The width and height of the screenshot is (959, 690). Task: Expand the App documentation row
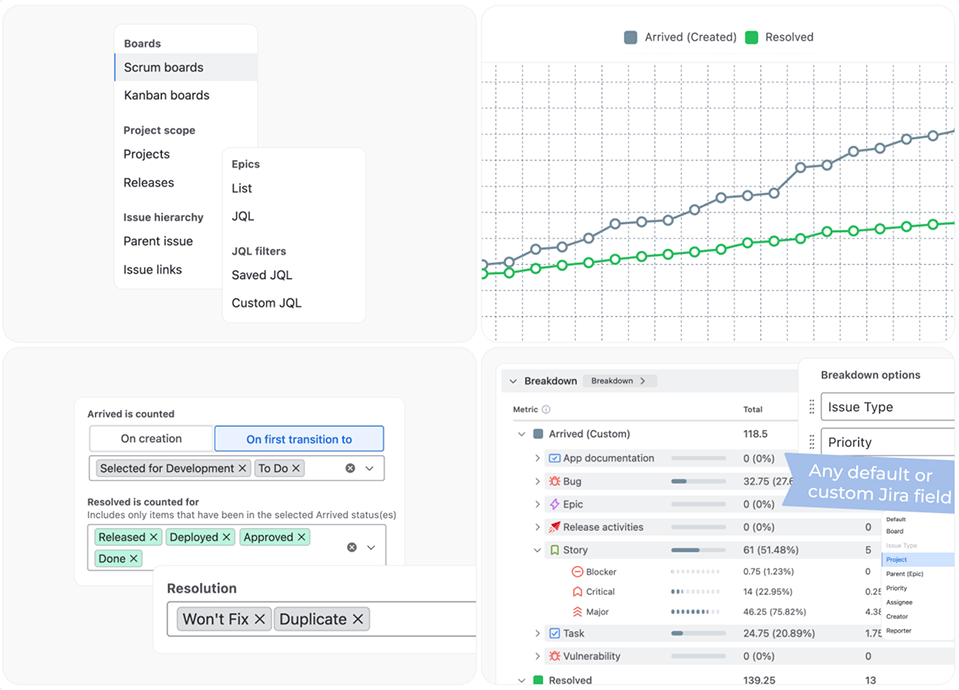point(538,458)
